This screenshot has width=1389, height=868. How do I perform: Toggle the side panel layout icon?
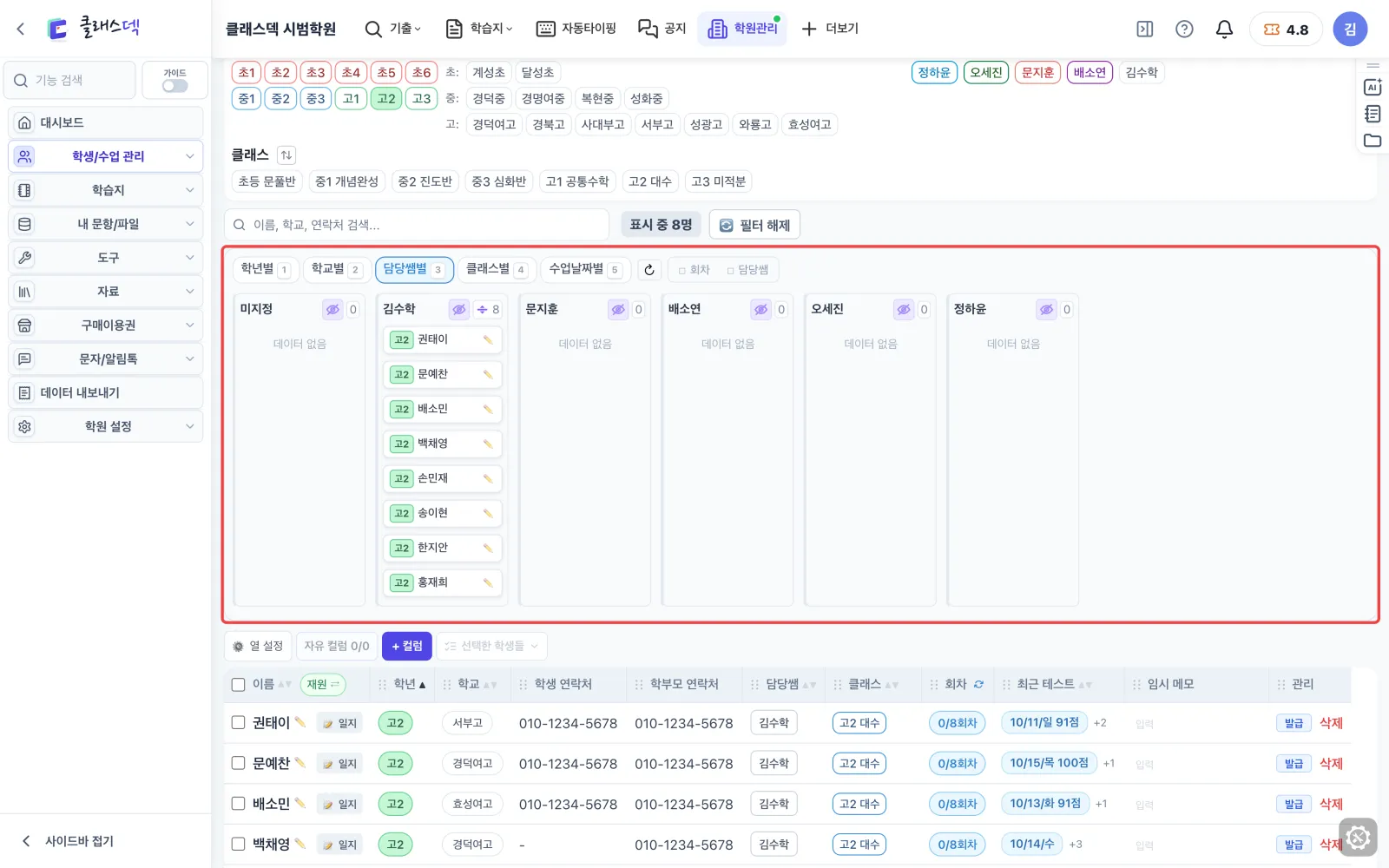[x=1145, y=29]
